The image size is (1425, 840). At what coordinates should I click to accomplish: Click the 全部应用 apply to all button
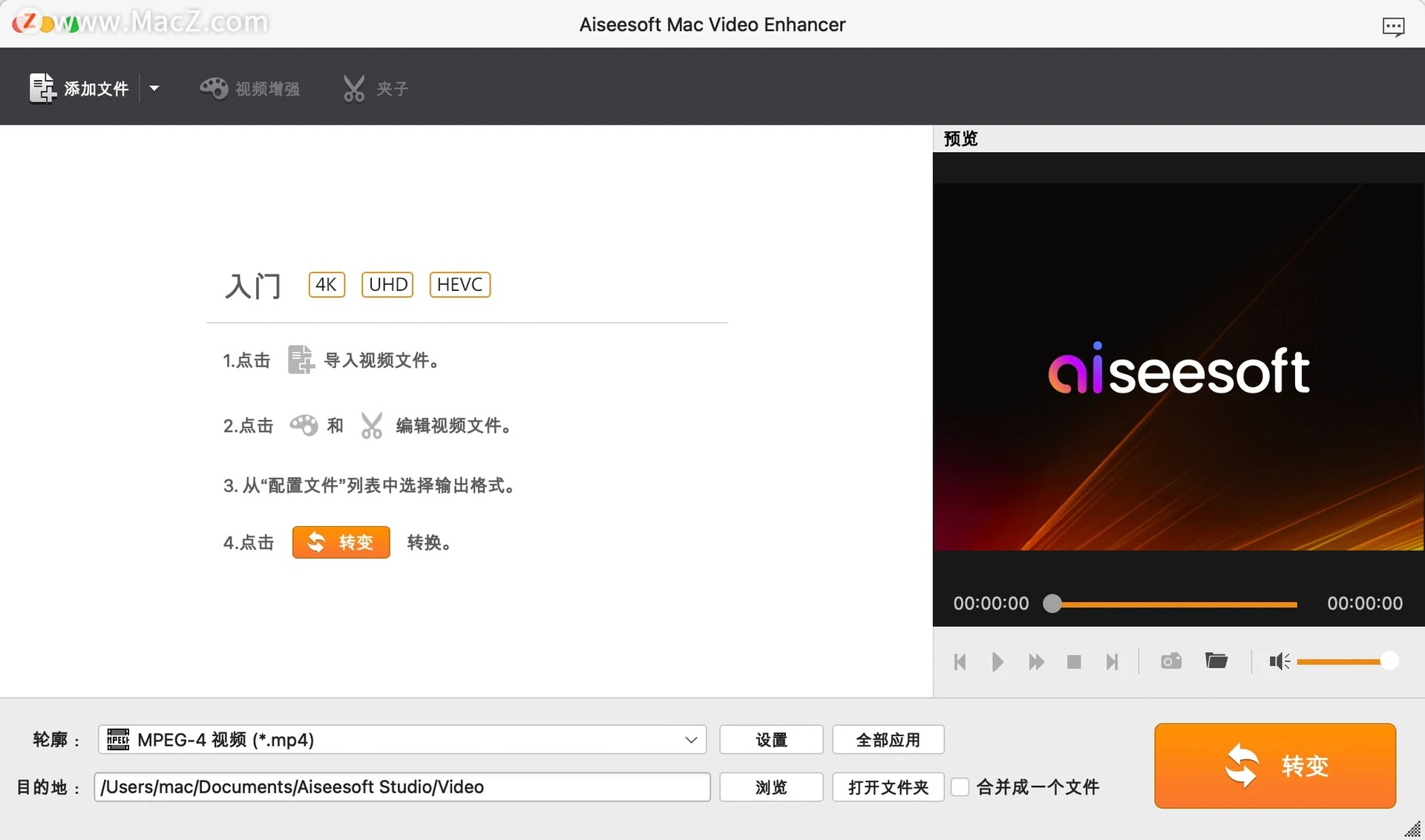[x=888, y=740]
